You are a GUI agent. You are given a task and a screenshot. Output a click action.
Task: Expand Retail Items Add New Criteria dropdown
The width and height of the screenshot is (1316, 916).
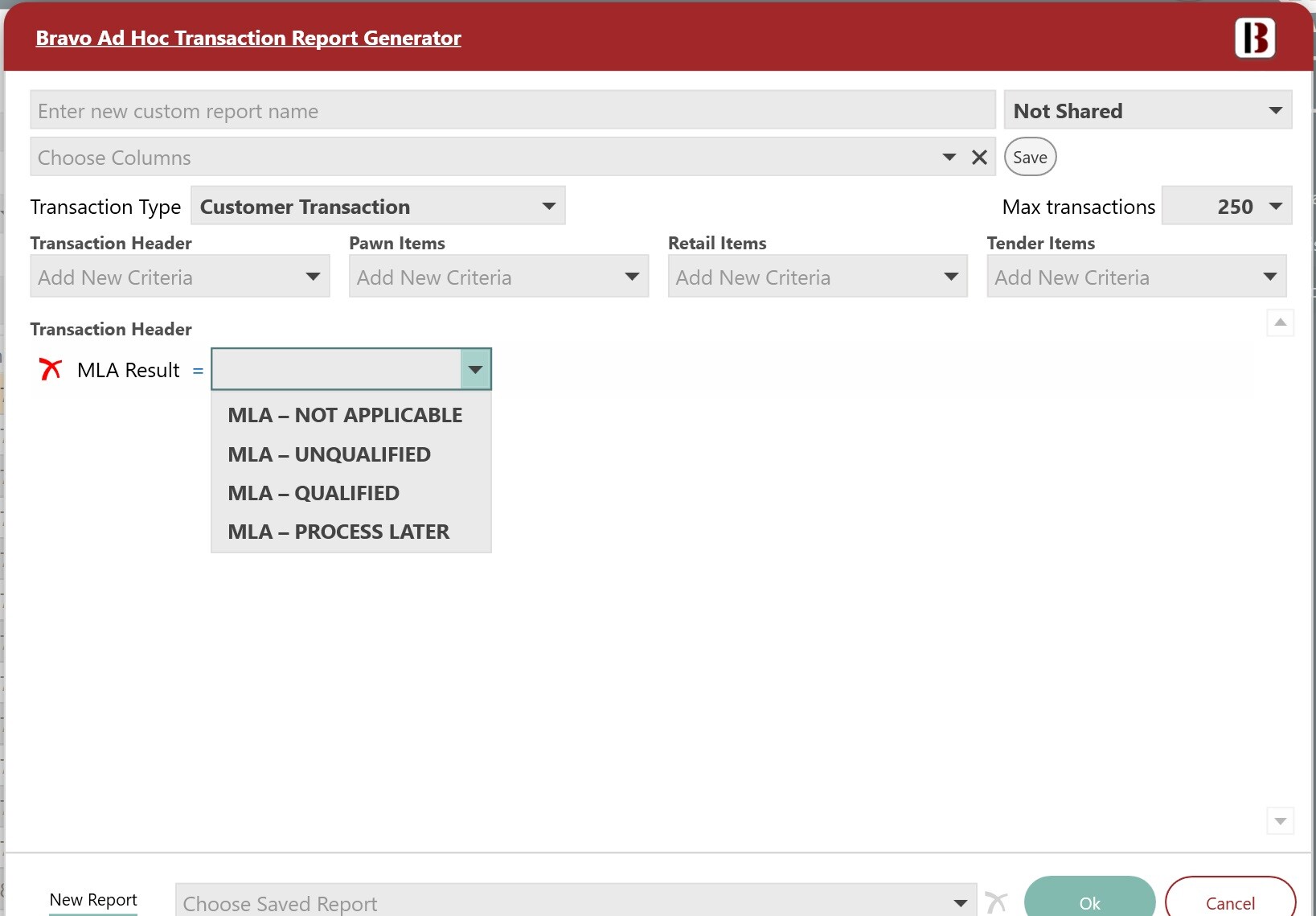point(818,277)
